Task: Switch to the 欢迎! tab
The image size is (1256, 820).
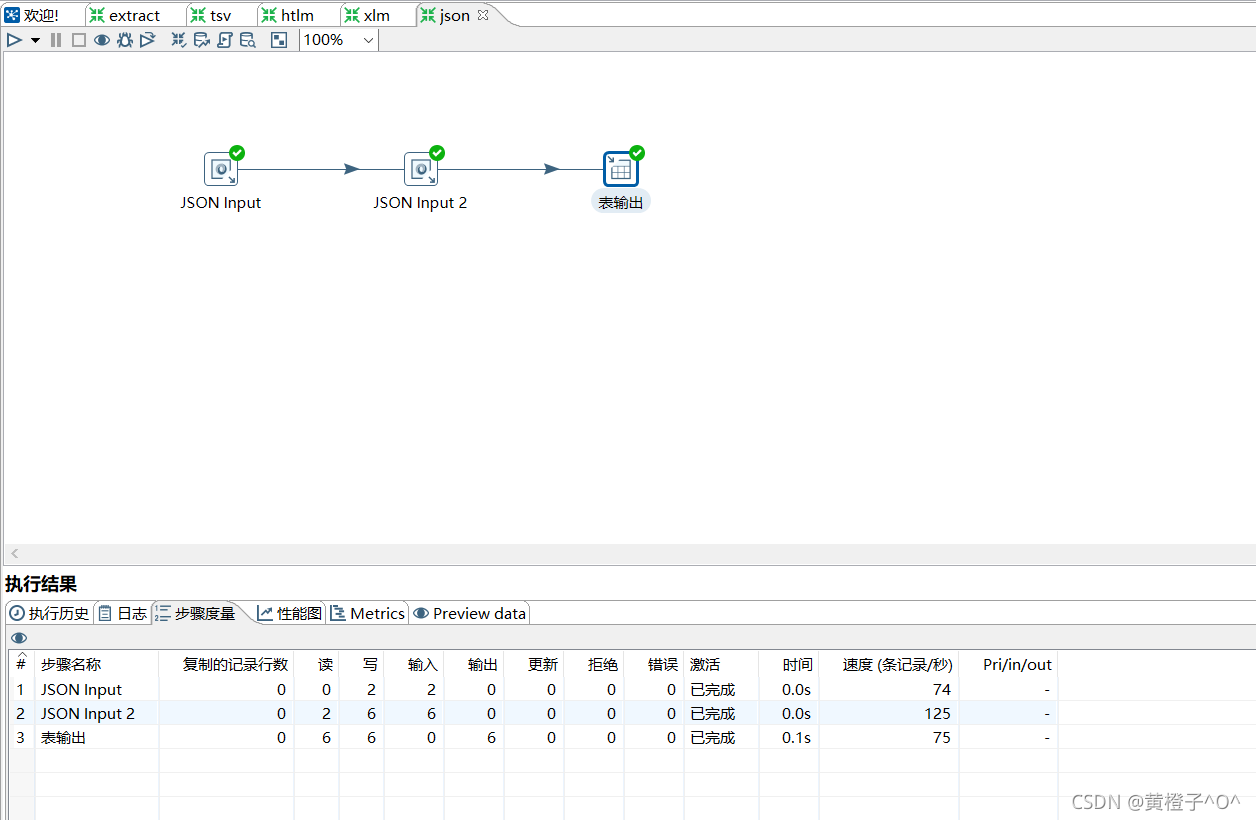Action: [31, 15]
